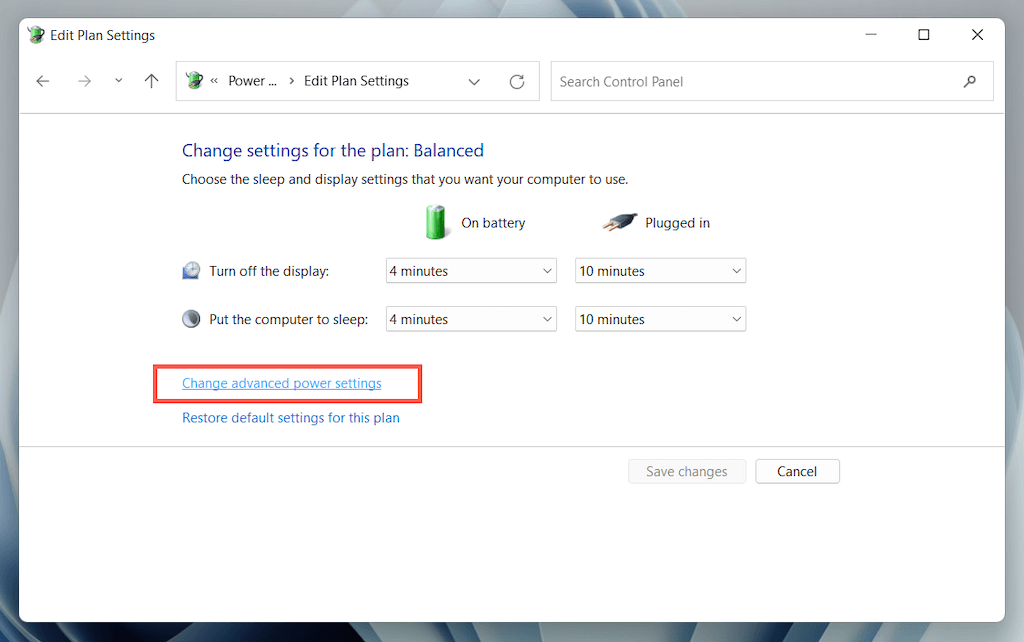
Task: Navigate back using the back arrow
Action: pyautogui.click(x=42, y=81)
